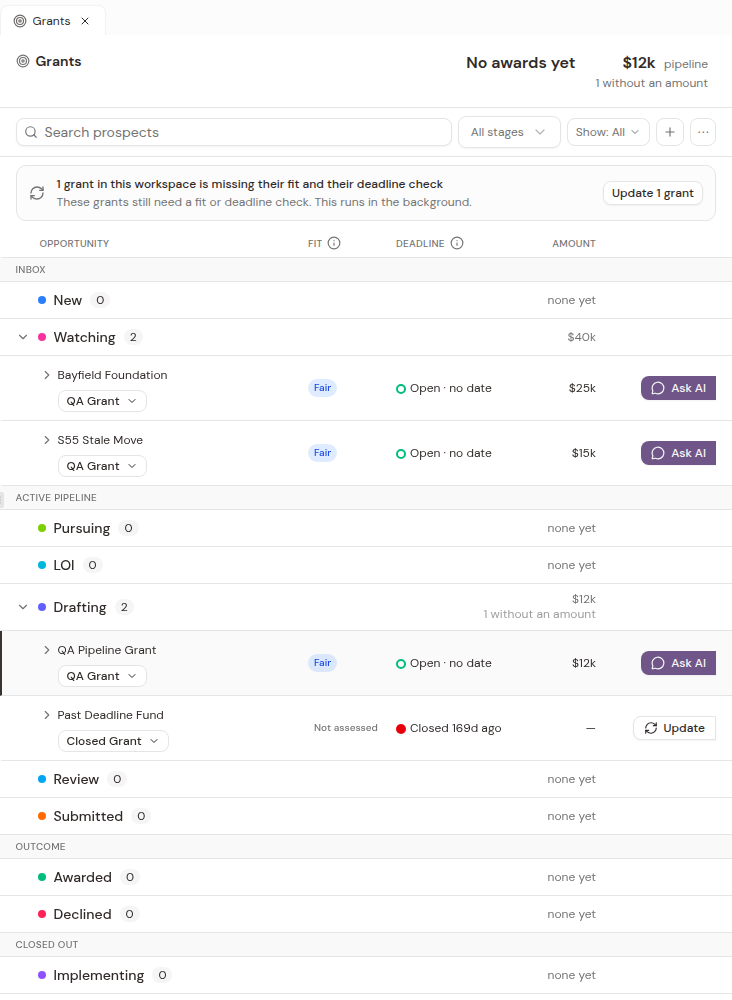This screenshot has width=732, height=1000.
Task: Select the Declined stage row
Action: (x=366, y=915)
